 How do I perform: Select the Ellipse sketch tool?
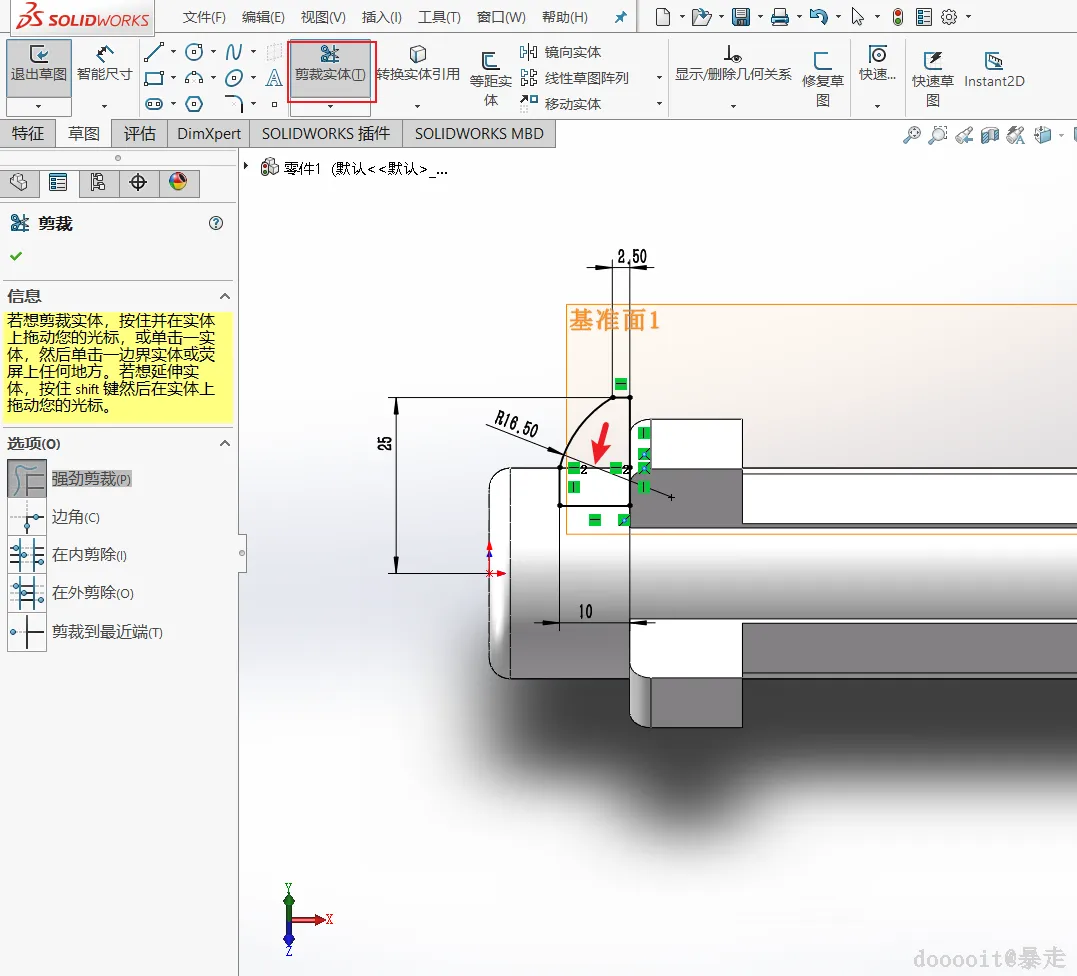click(234, 78)
